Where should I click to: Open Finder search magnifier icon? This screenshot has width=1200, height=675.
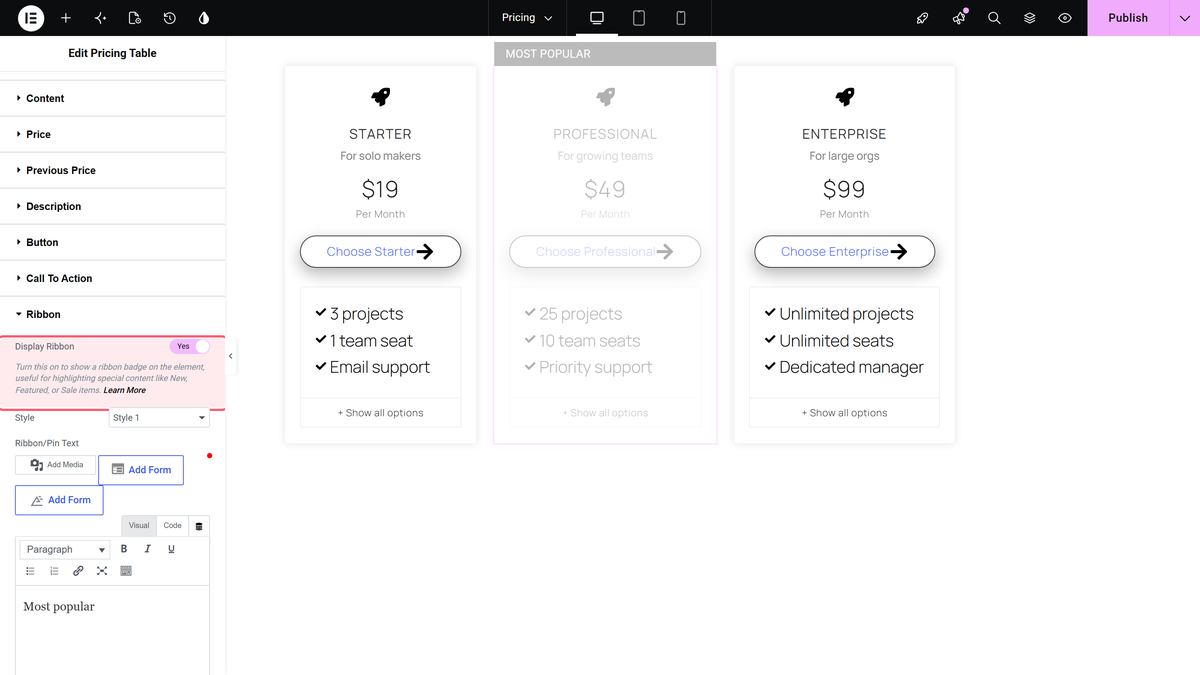(x=994, y=18)
